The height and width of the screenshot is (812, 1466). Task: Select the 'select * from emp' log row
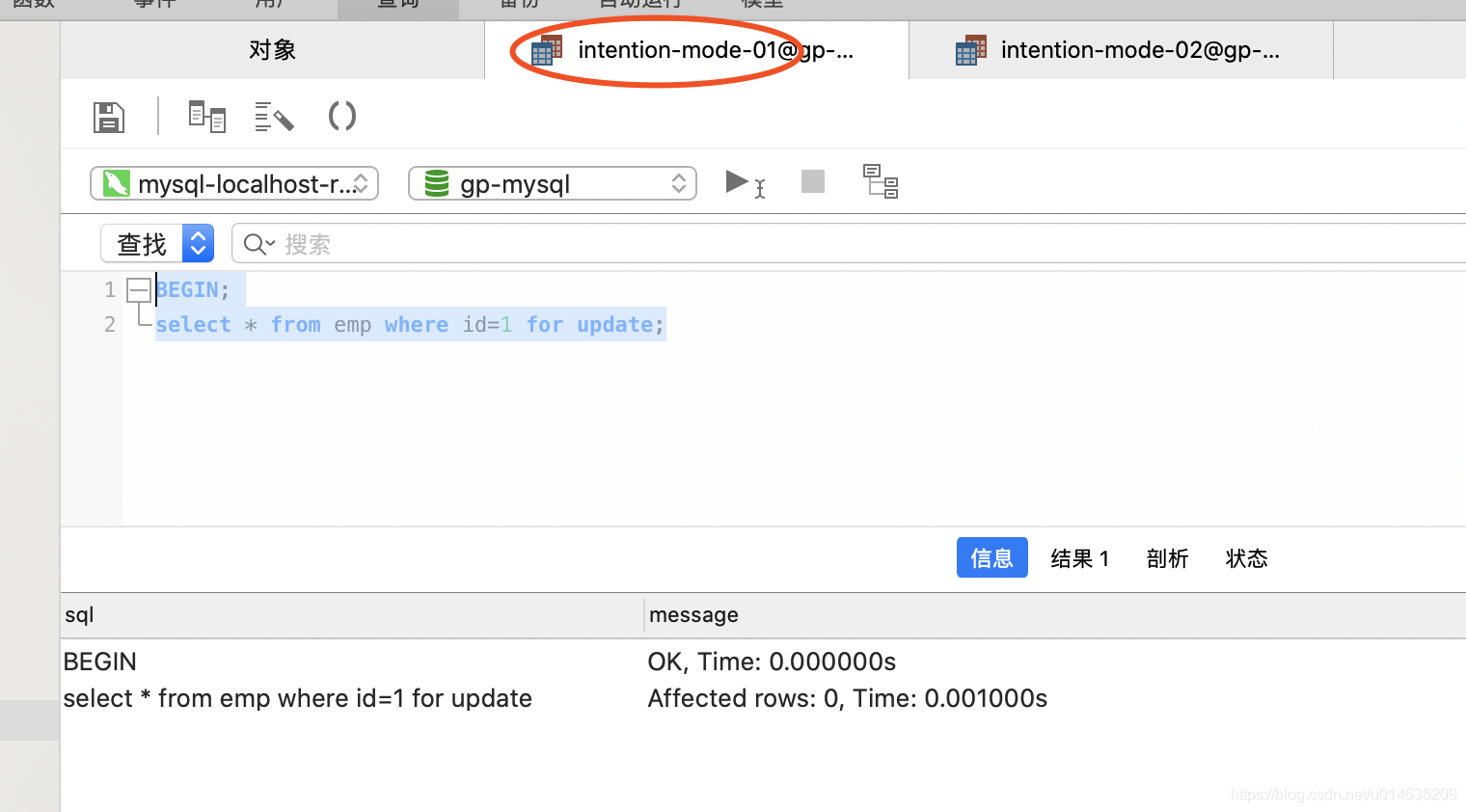[763, 698]
